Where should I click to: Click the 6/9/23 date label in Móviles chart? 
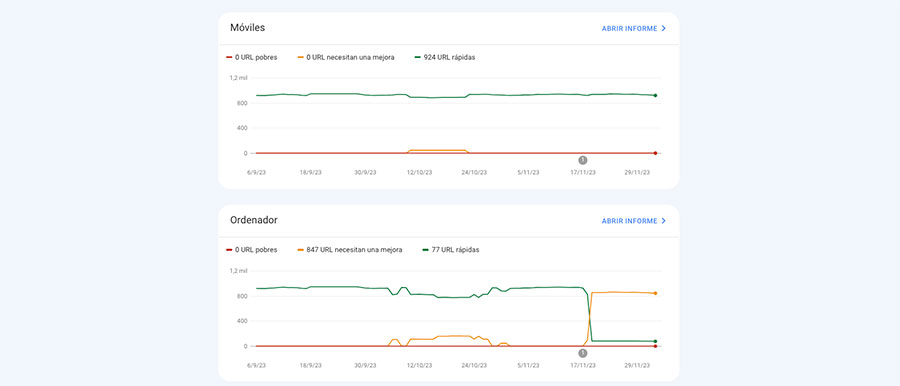pos(256,172)
